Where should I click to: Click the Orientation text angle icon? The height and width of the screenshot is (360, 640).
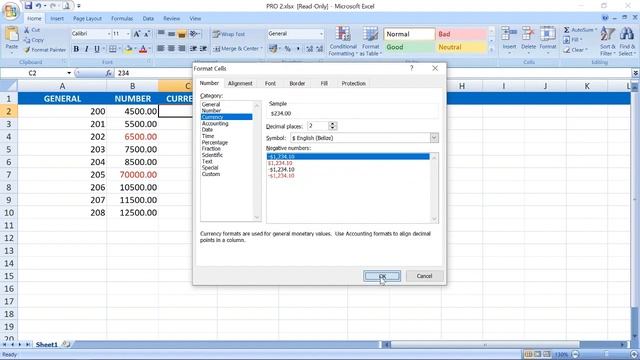click(x=194, y=34)
